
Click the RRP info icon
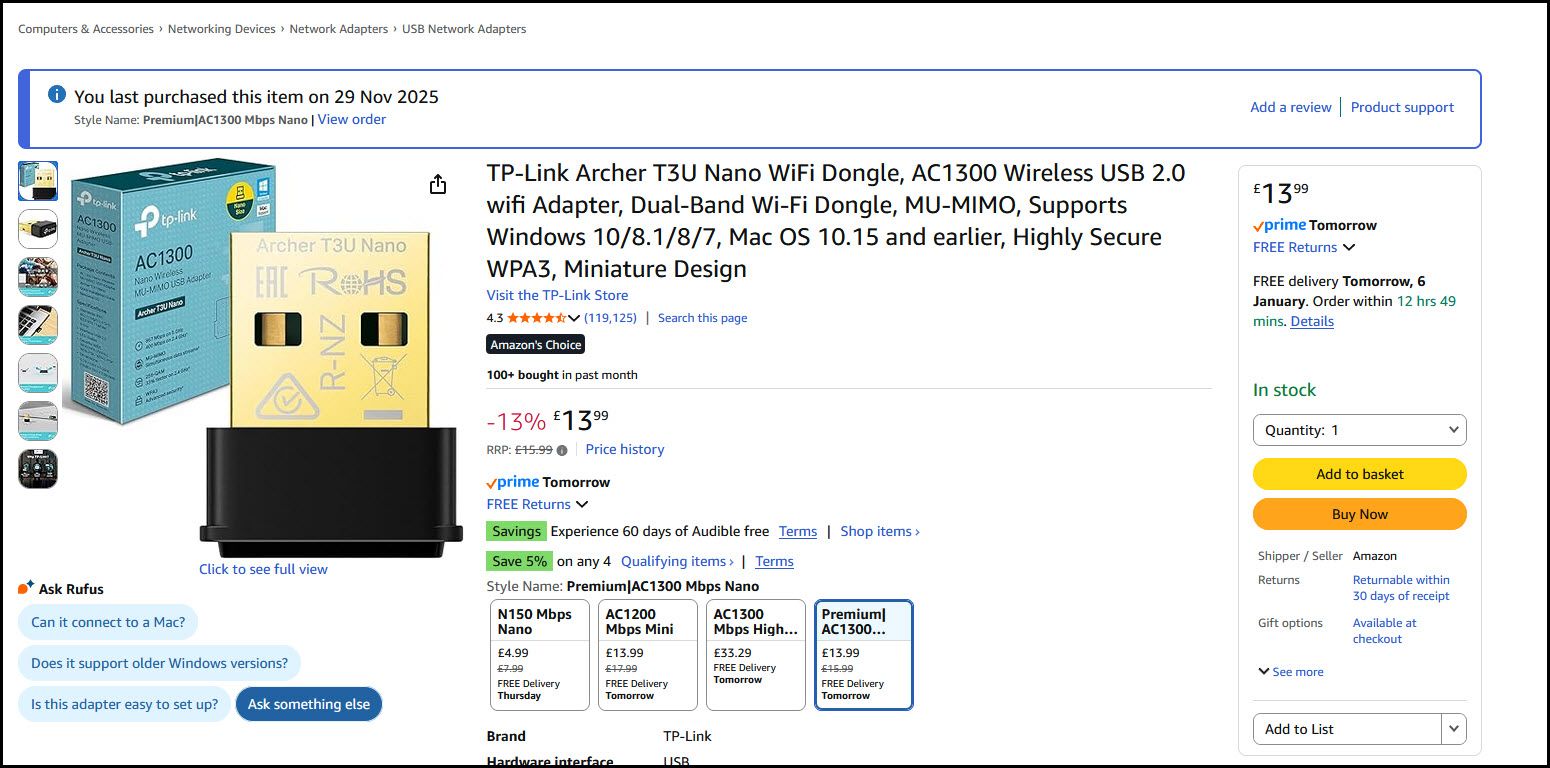point(562,450)
